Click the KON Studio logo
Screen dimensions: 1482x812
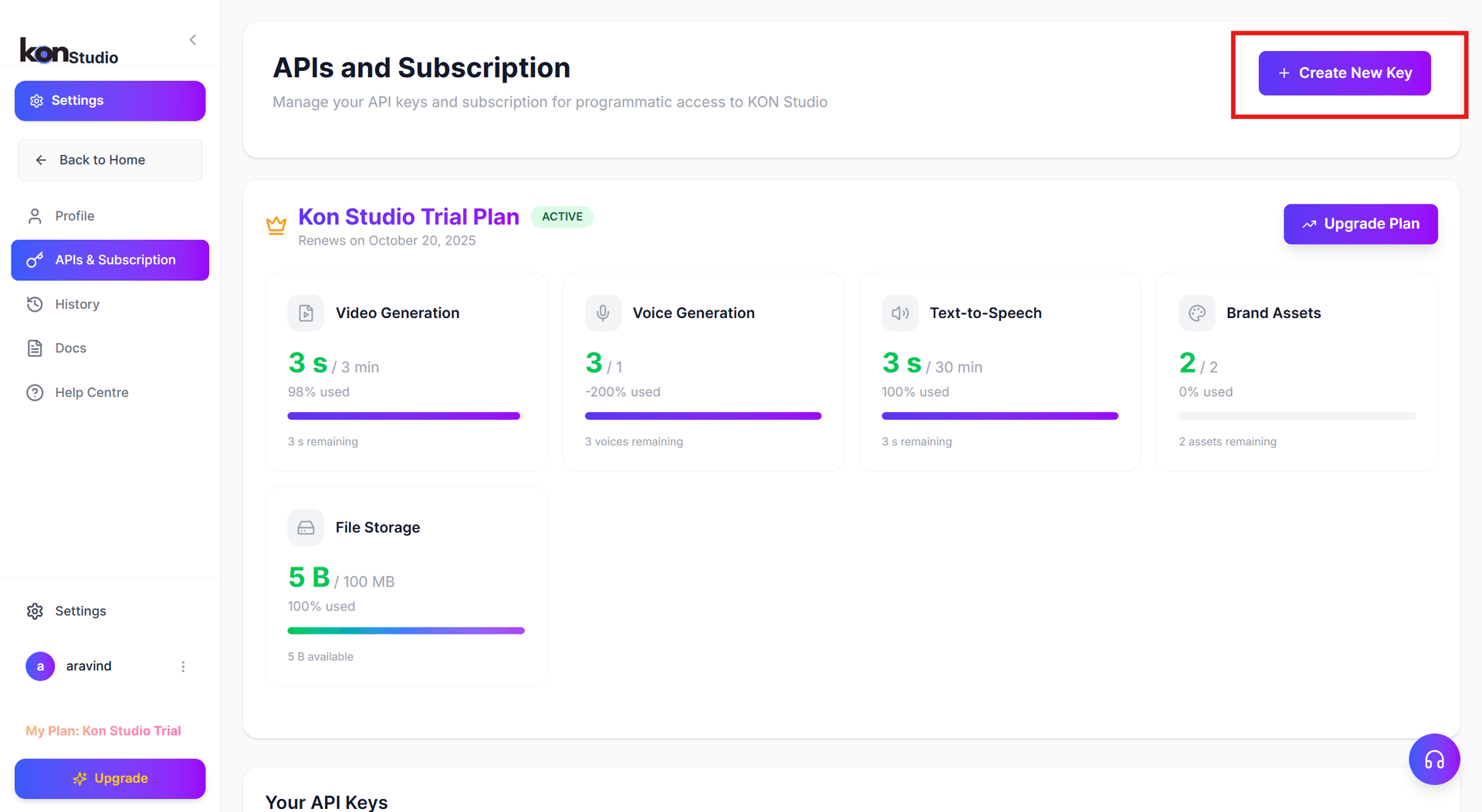click(69, 52)
